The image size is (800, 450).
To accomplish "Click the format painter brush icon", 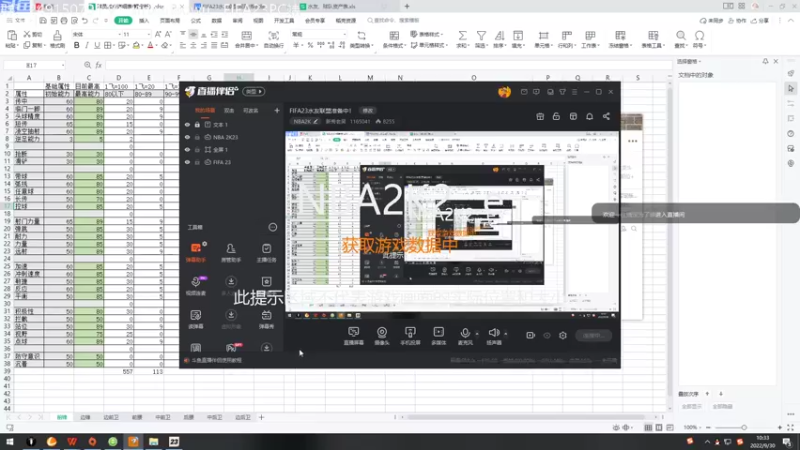I will 57,35.
